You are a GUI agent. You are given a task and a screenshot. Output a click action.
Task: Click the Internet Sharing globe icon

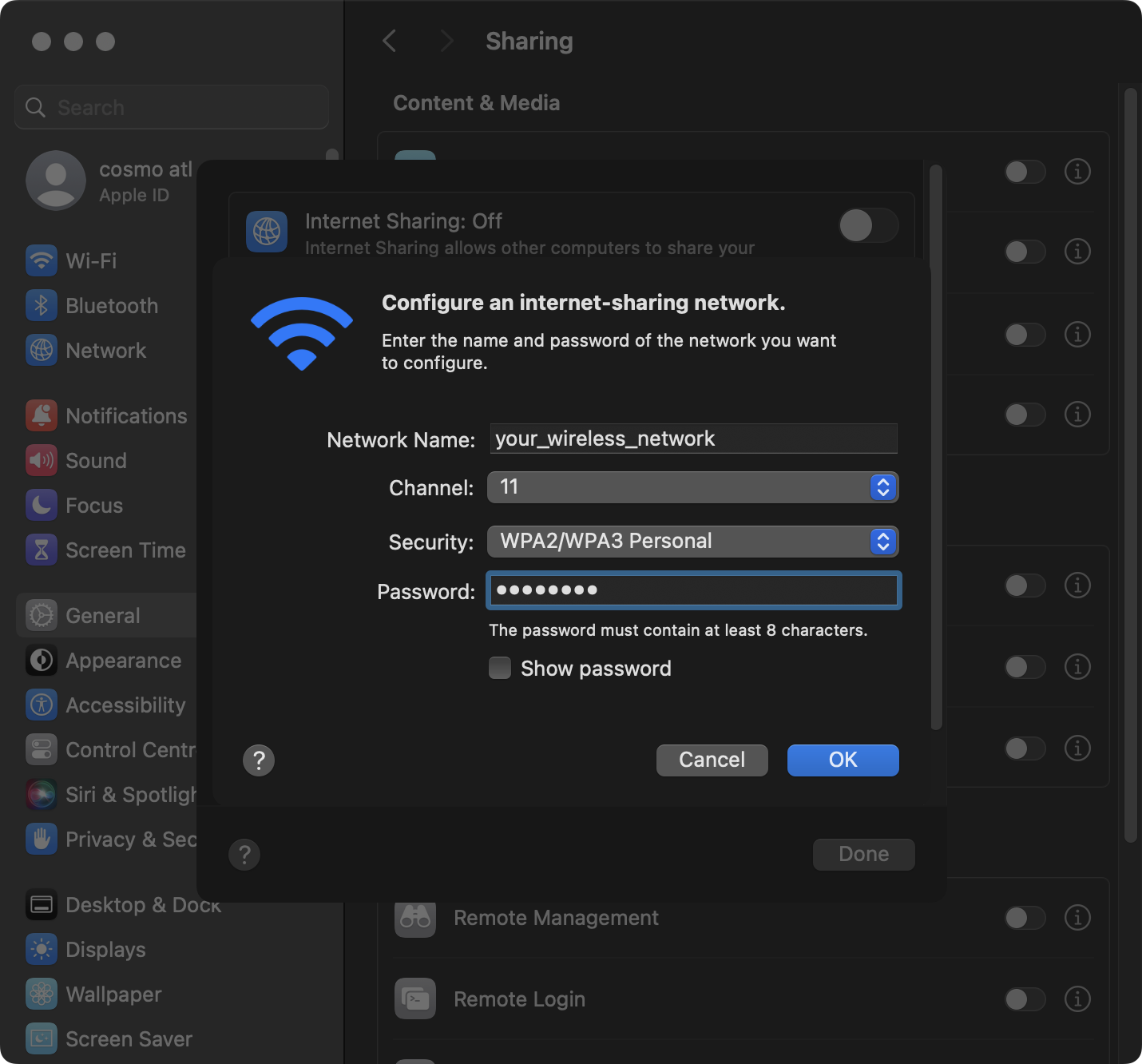[x=267, y=232]
